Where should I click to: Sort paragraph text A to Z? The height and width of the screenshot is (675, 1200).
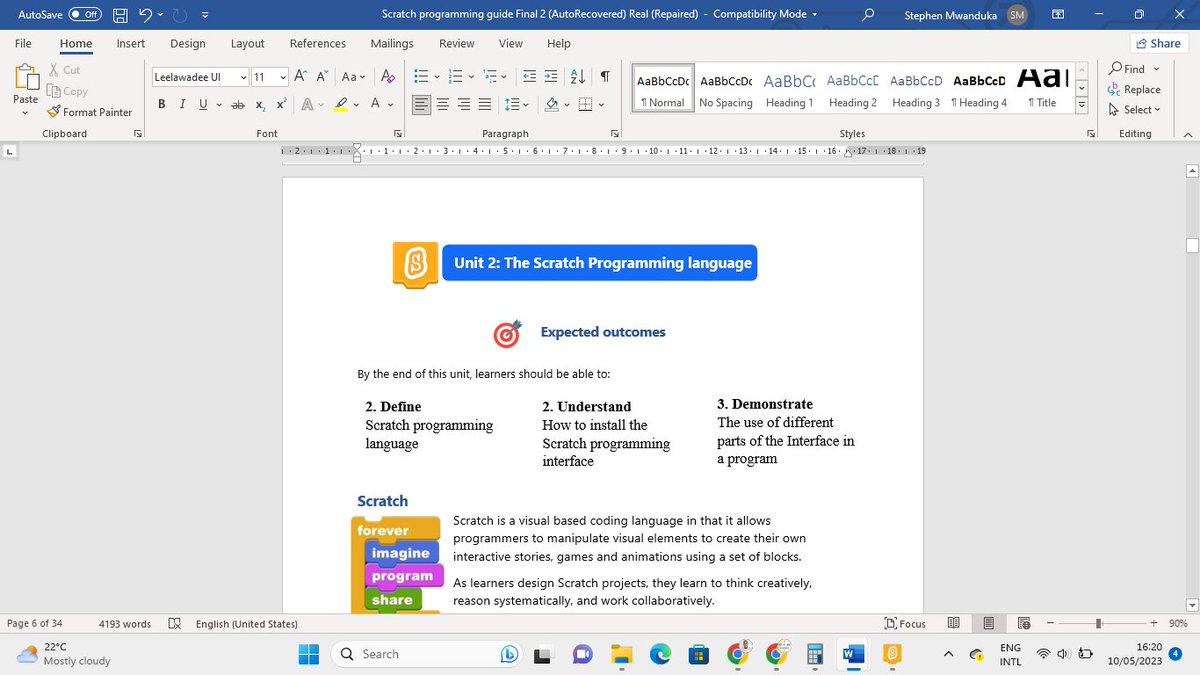(x=579, y=77)
